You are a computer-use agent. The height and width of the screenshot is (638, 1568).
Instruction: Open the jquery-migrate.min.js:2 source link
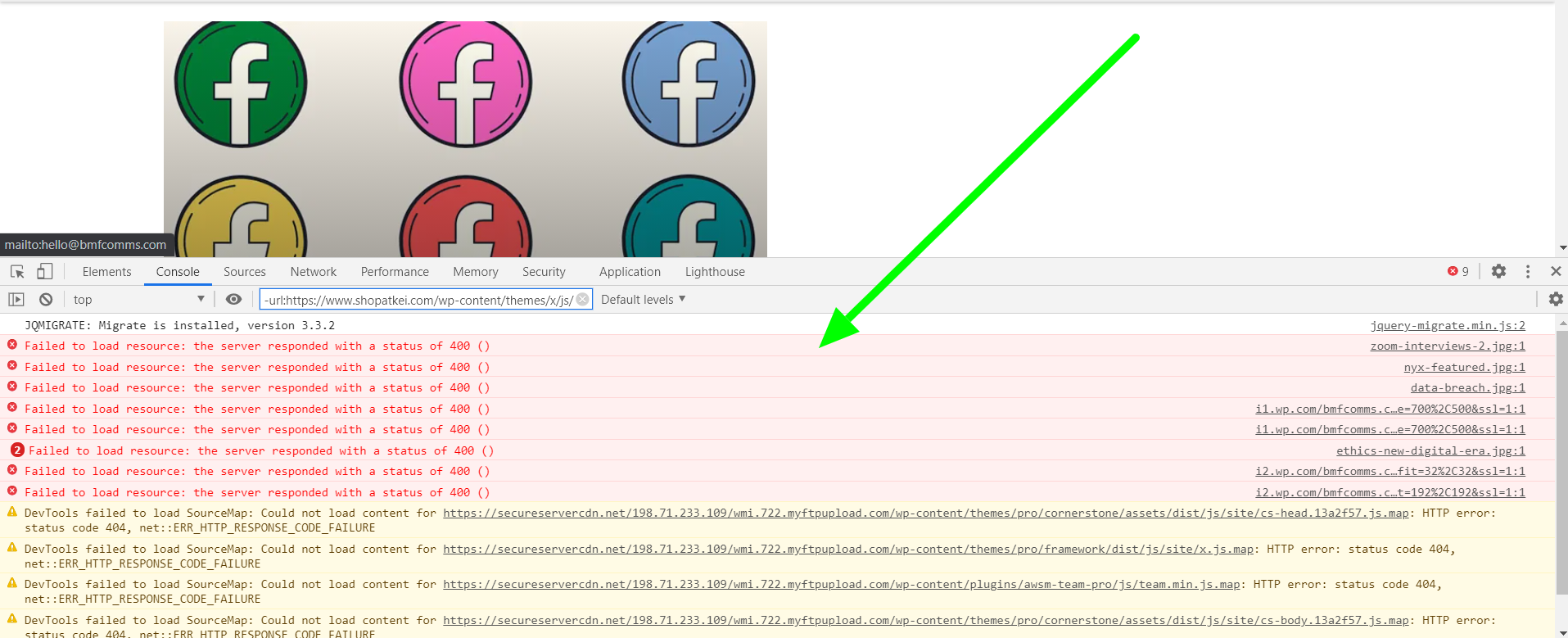pos(1448,325)
